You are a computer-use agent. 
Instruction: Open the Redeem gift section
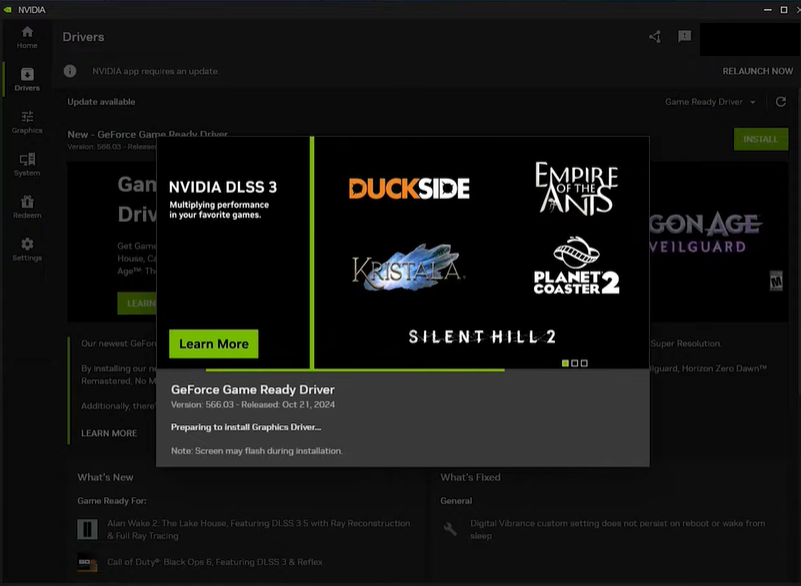(x=27, y=207)
